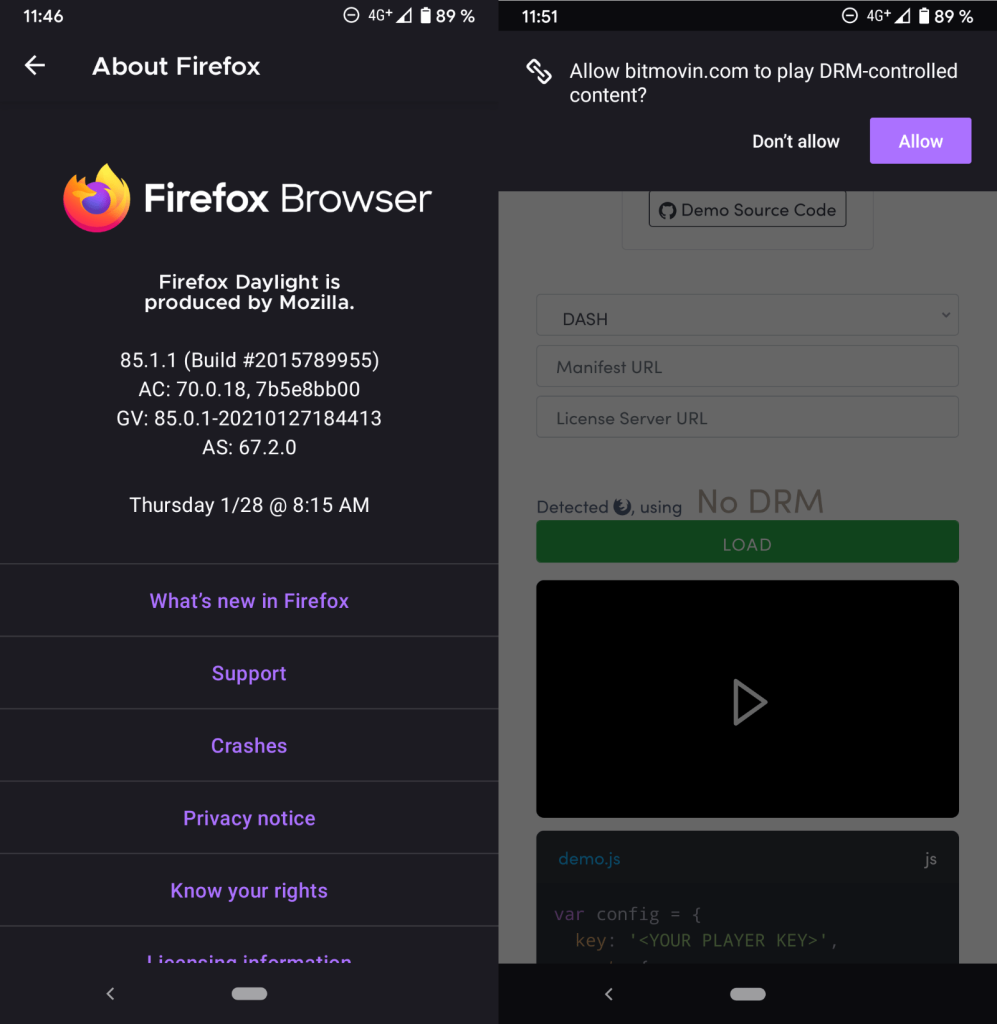The width and height of the screenshot is (997, 1024).
Task: Click the Firefox Browser logo
Action: (97, 199)
